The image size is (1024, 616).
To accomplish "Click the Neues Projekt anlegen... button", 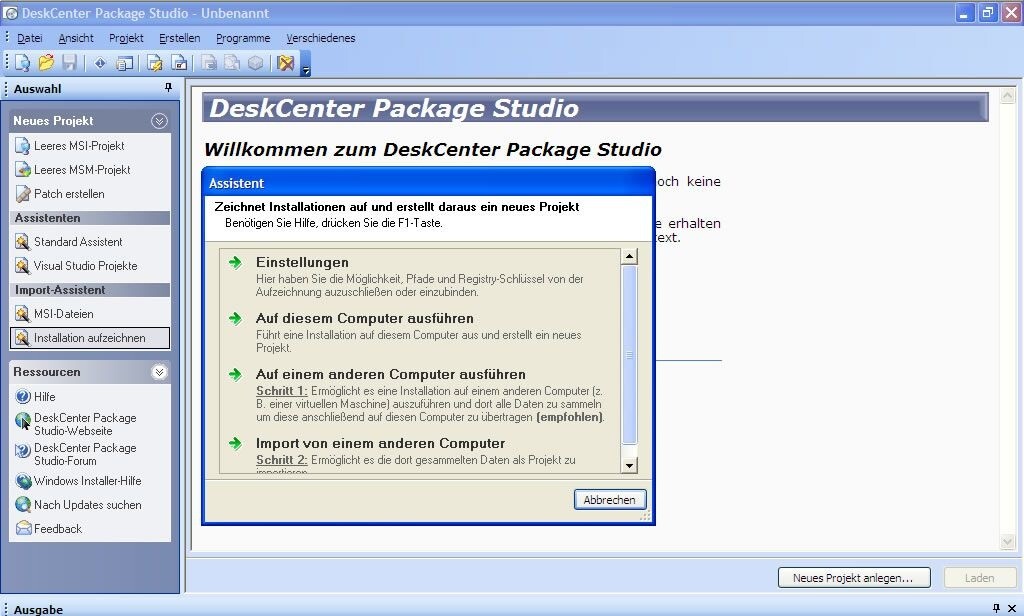I will point(854,578).
